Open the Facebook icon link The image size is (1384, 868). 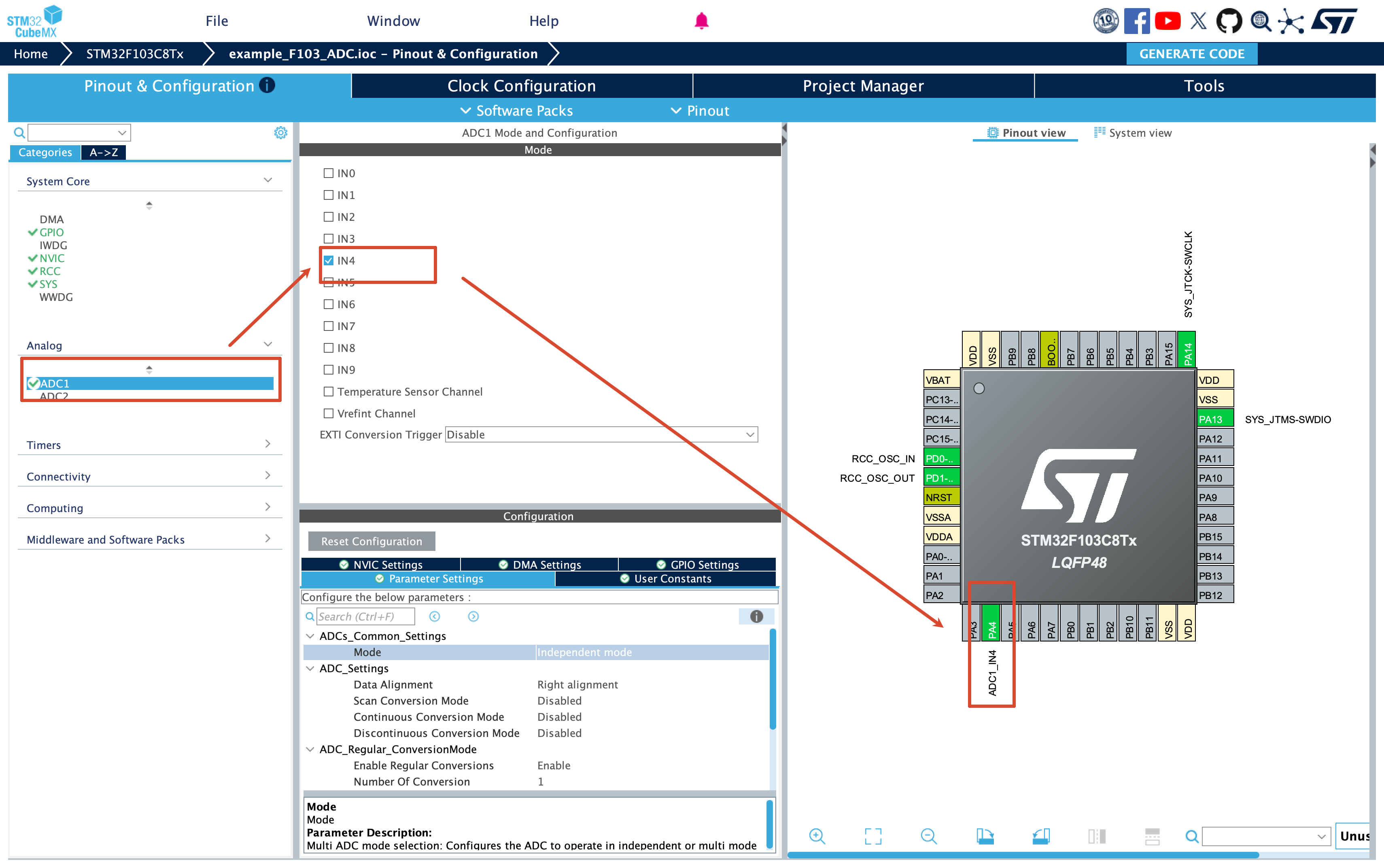1136,21
